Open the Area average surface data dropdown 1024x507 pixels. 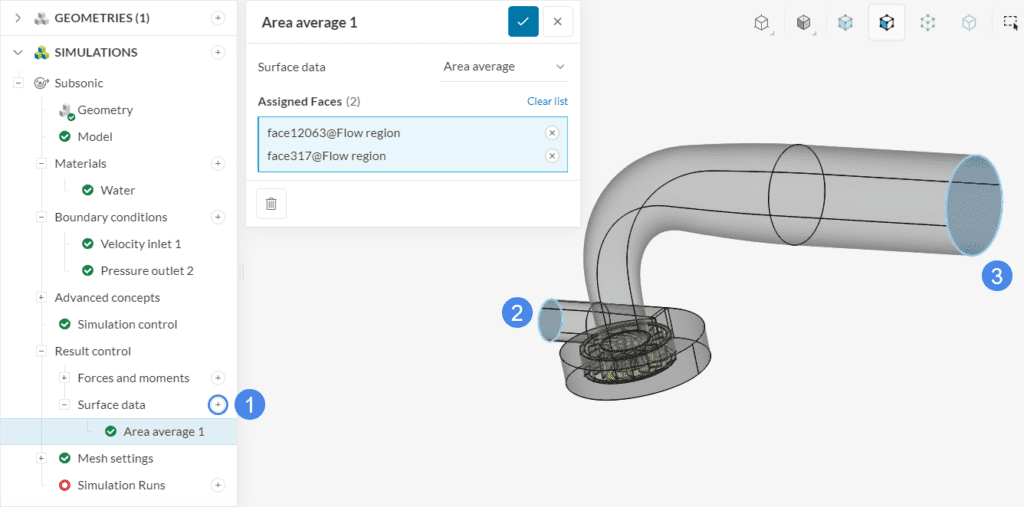coord(504,67)
